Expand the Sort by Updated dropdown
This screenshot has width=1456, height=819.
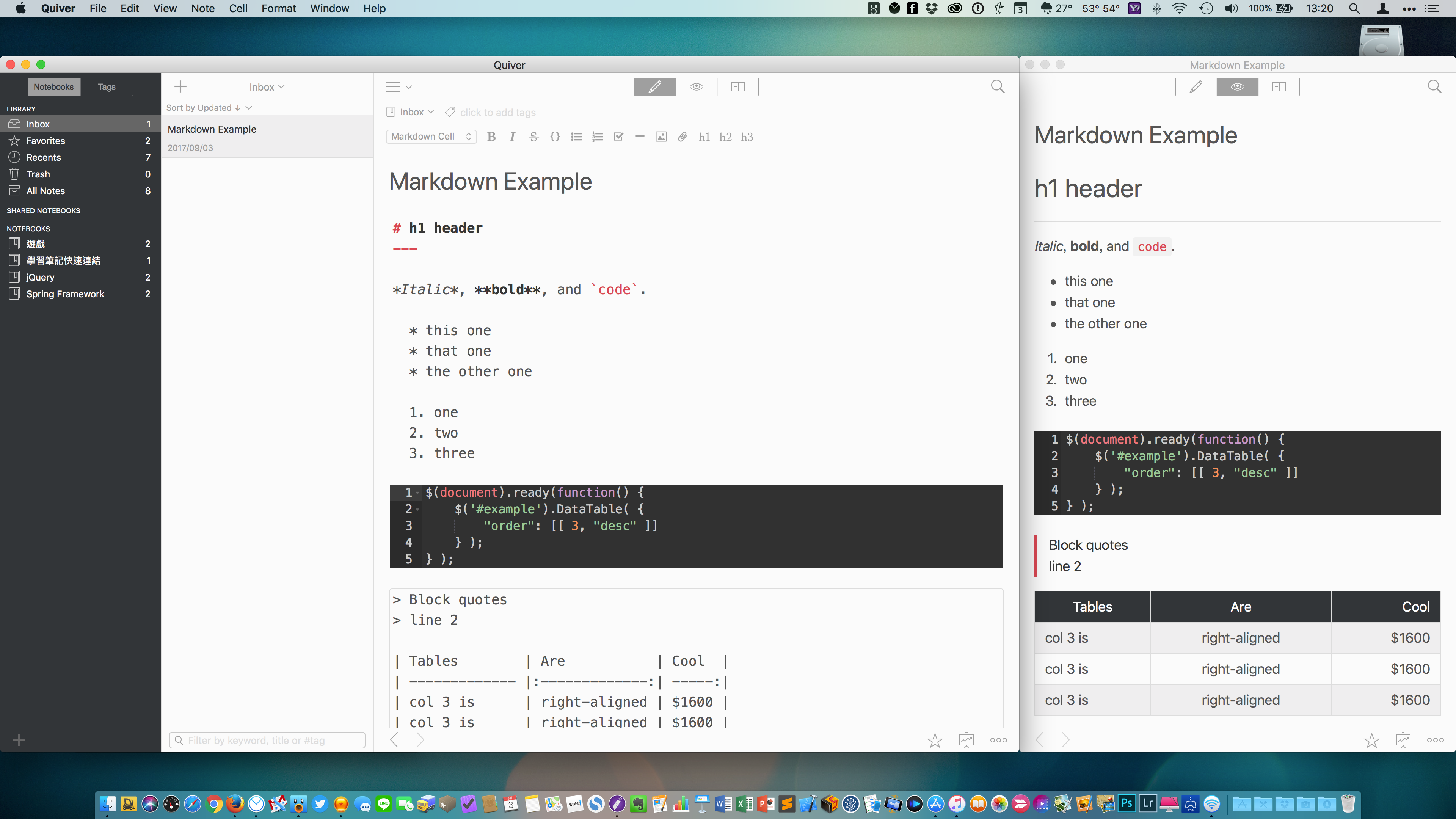(209, 107)
